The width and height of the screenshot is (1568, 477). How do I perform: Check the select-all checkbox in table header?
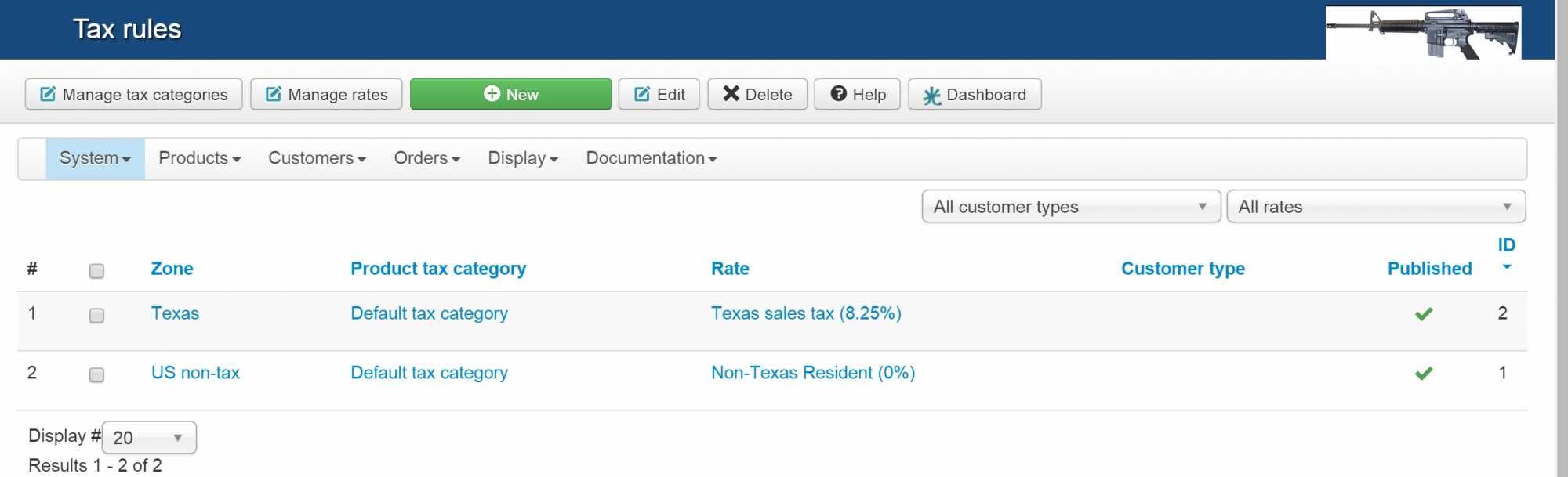[x=96, y=271]
